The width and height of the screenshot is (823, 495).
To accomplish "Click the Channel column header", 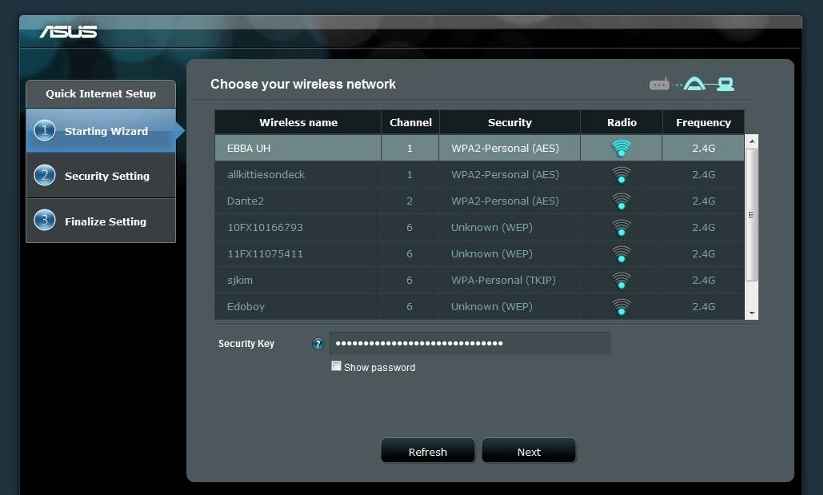I will pyautogui.click(x=410, y=122).
